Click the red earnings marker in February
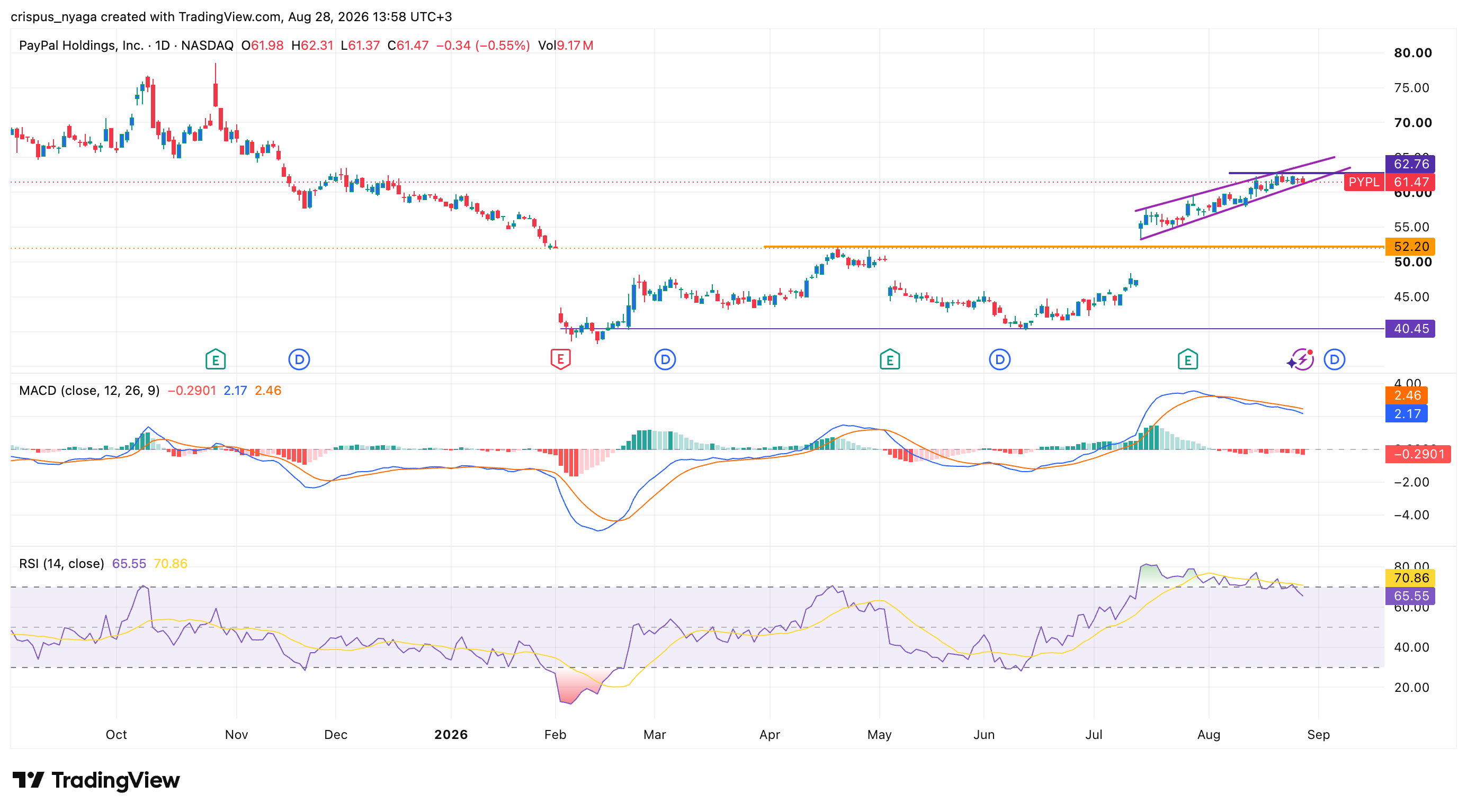 click(560, 359)
